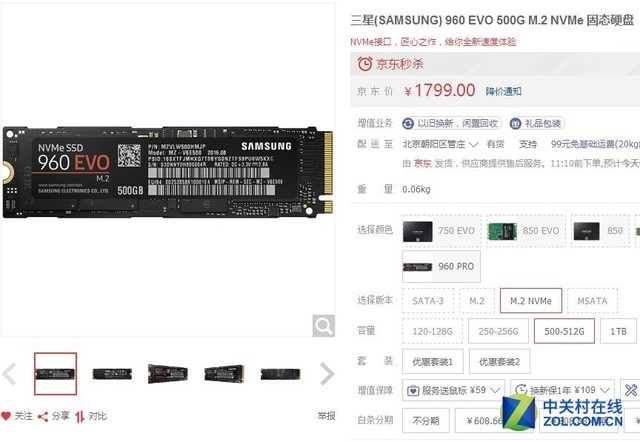
Task: Show next thumbnails with right arrow
Action: coord(327,373)
